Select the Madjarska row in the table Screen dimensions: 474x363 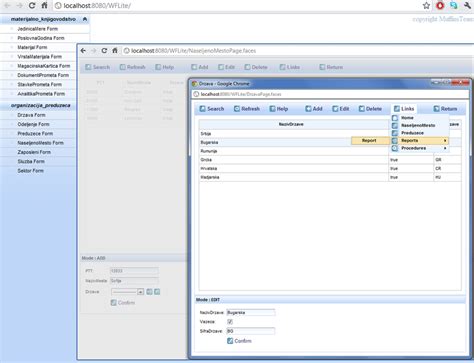(x=330, y=177)
